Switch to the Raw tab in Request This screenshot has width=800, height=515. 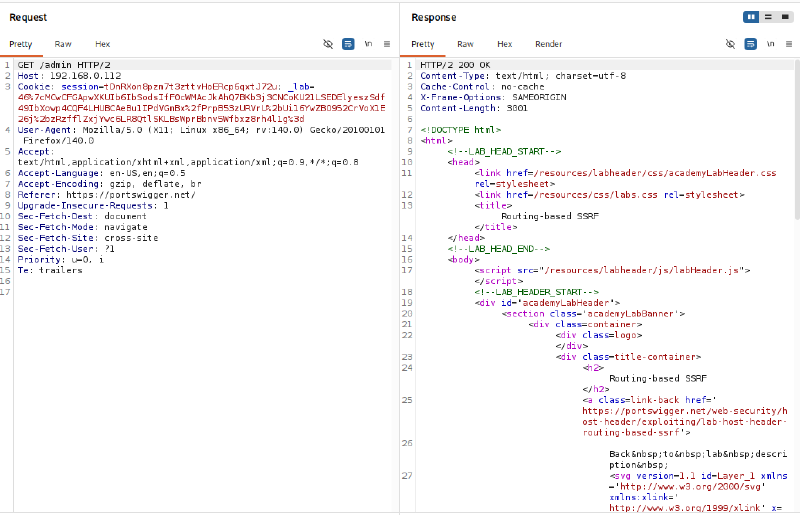63,44
